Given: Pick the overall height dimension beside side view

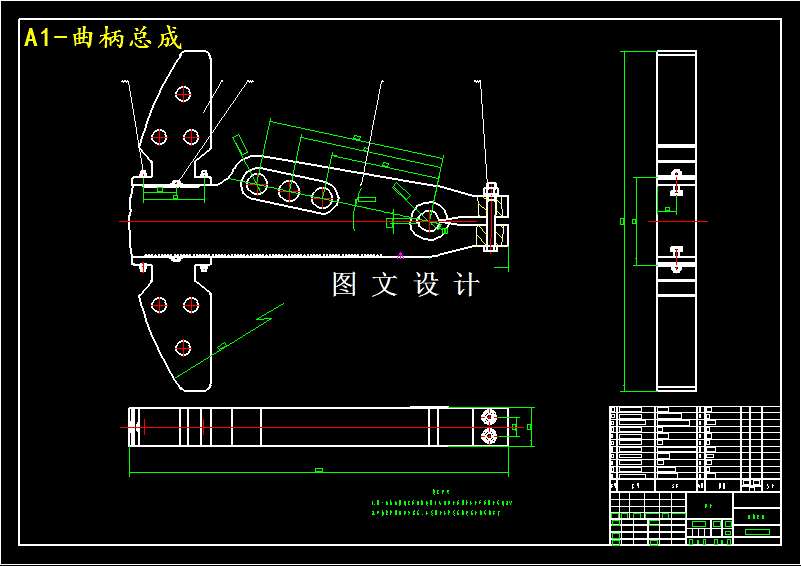Looking at the screenshot, I should pos(623,221).
